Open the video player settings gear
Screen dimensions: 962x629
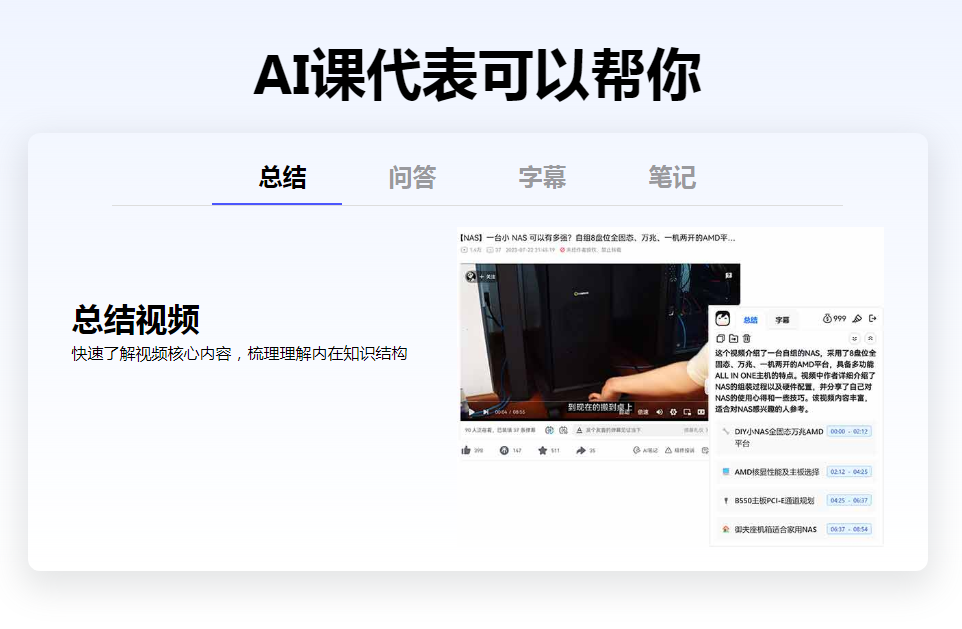click(673, 412)
